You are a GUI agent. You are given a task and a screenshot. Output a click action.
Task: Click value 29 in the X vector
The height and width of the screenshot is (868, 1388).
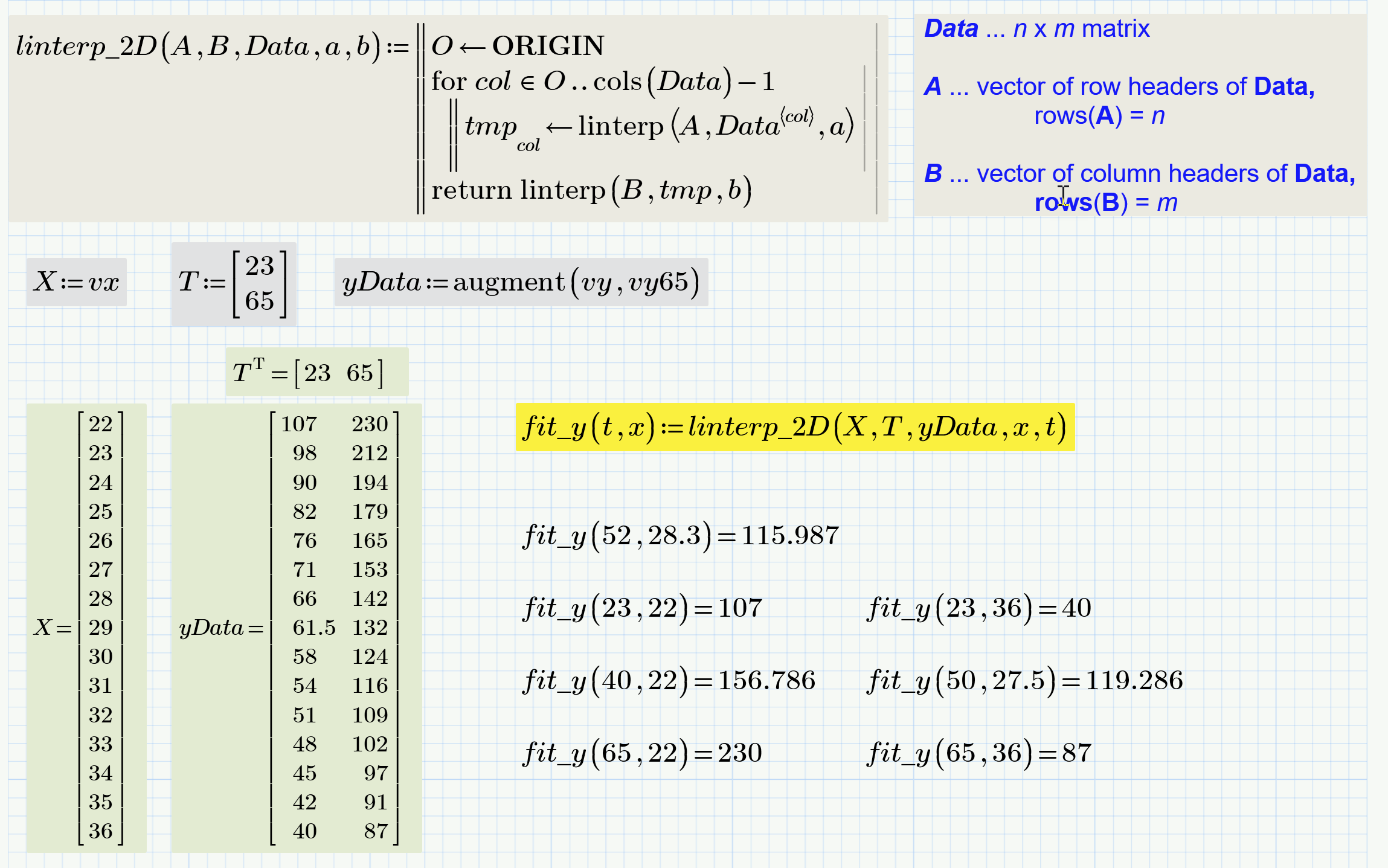click(x=100, y=628)
